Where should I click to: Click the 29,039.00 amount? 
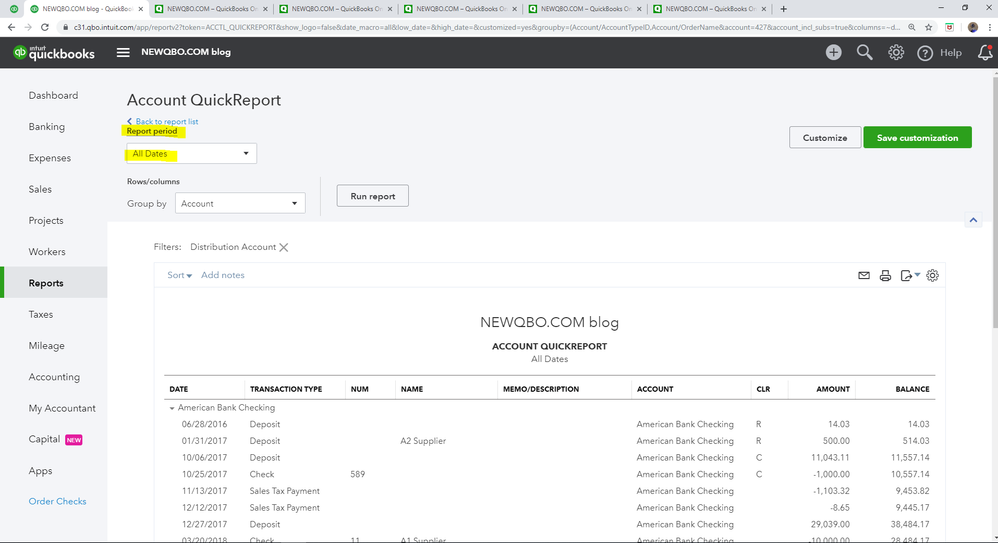pos(830,525)
